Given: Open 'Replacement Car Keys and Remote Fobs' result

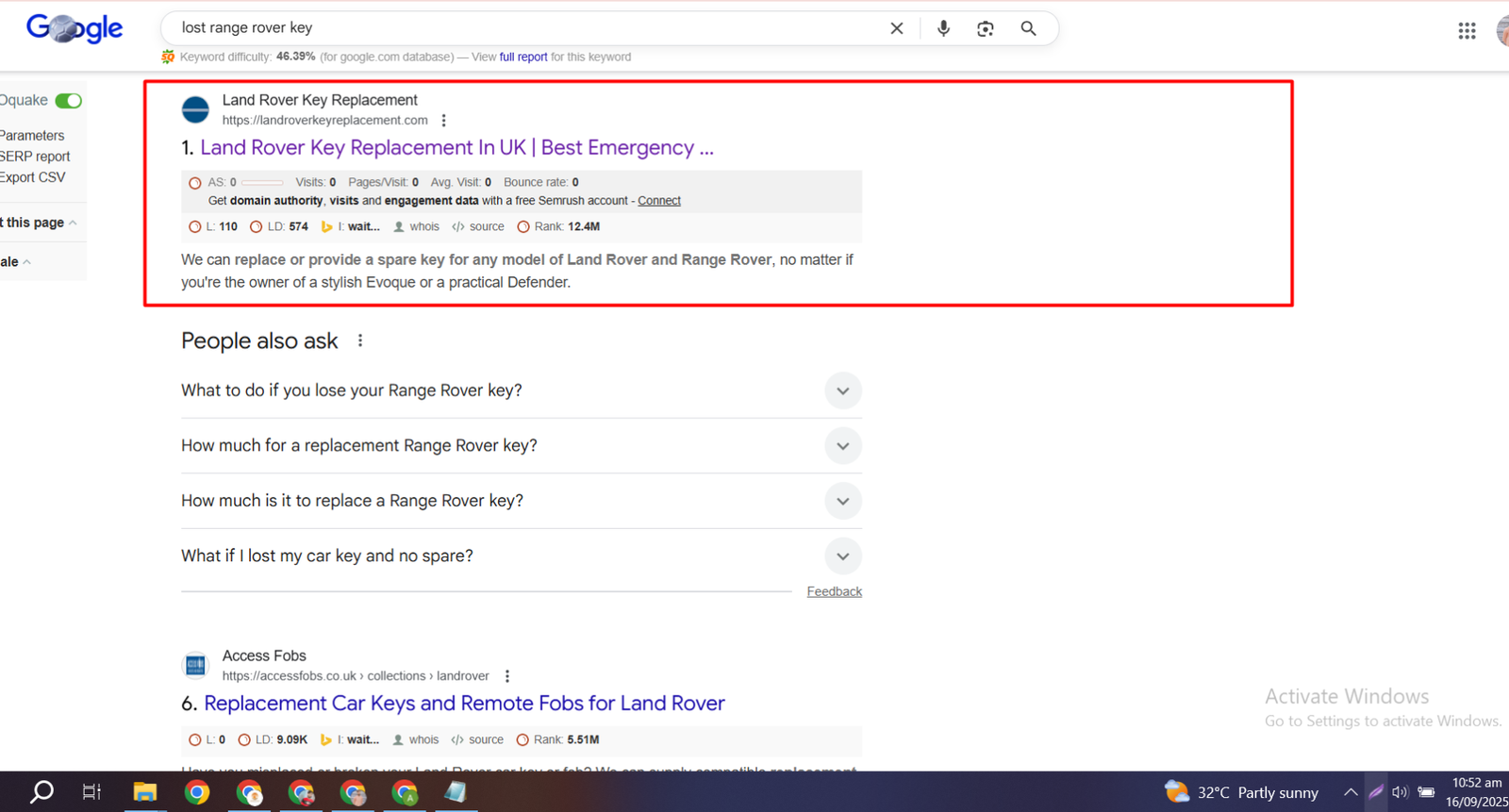Looking at the screenshot, I should point(464,704).
